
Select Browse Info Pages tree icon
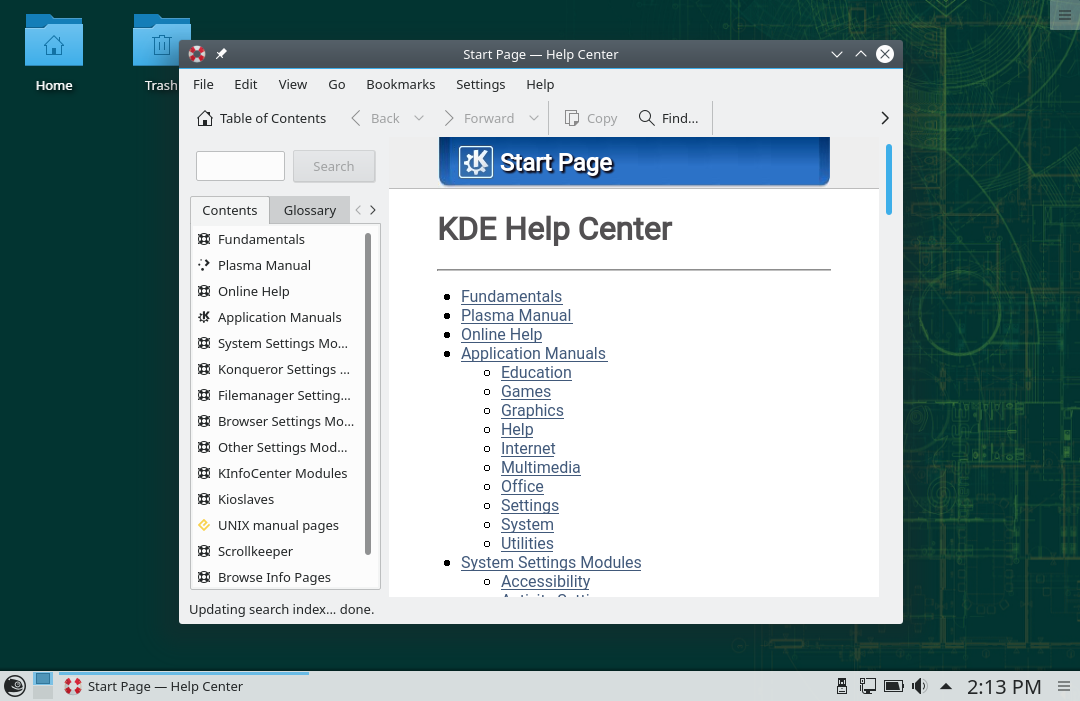coord(204,577)
